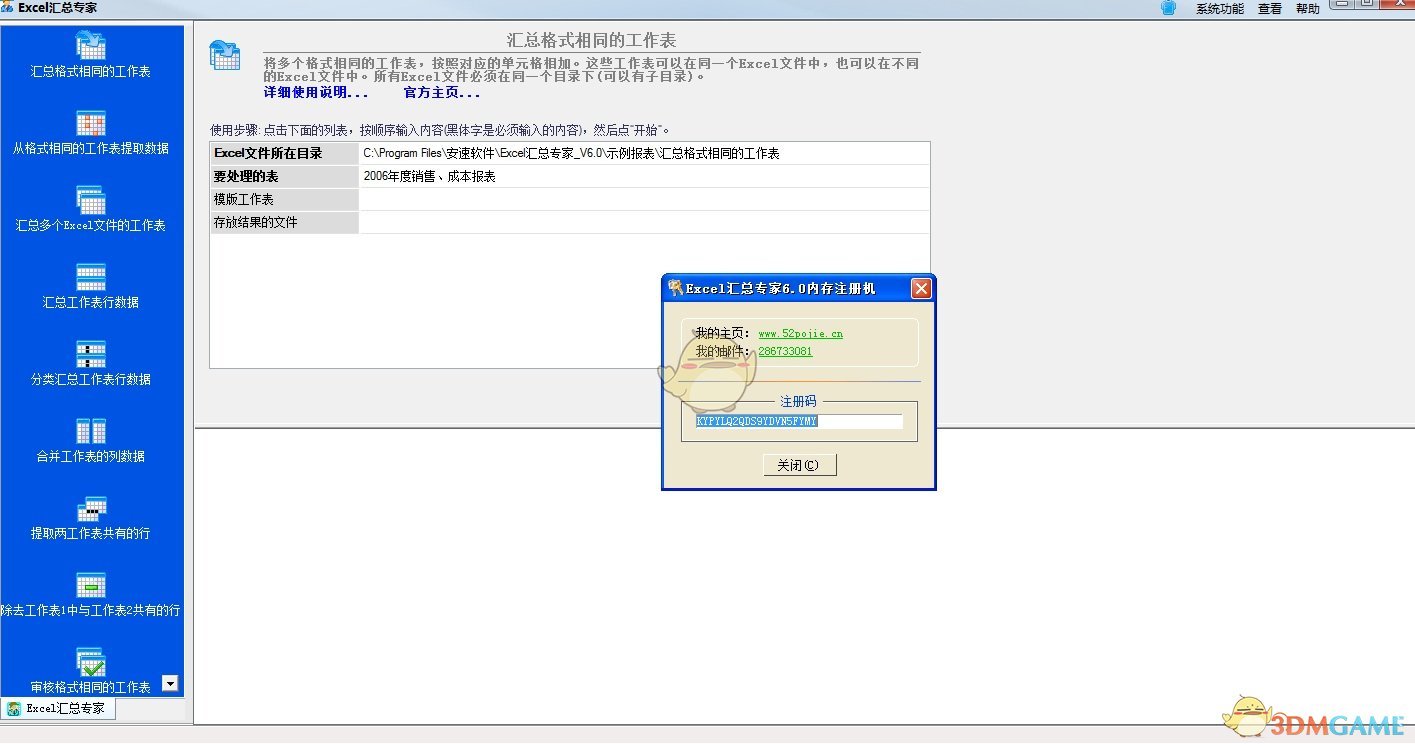1415x744 pixels.
Task: Choose 汇总多个Excel文件的工作表 icon
Action: click(x=91, y=200)
